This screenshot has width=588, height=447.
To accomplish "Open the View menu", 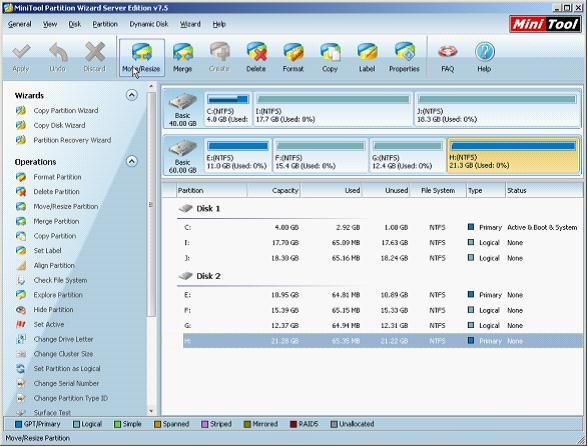I will pos(50,24).
